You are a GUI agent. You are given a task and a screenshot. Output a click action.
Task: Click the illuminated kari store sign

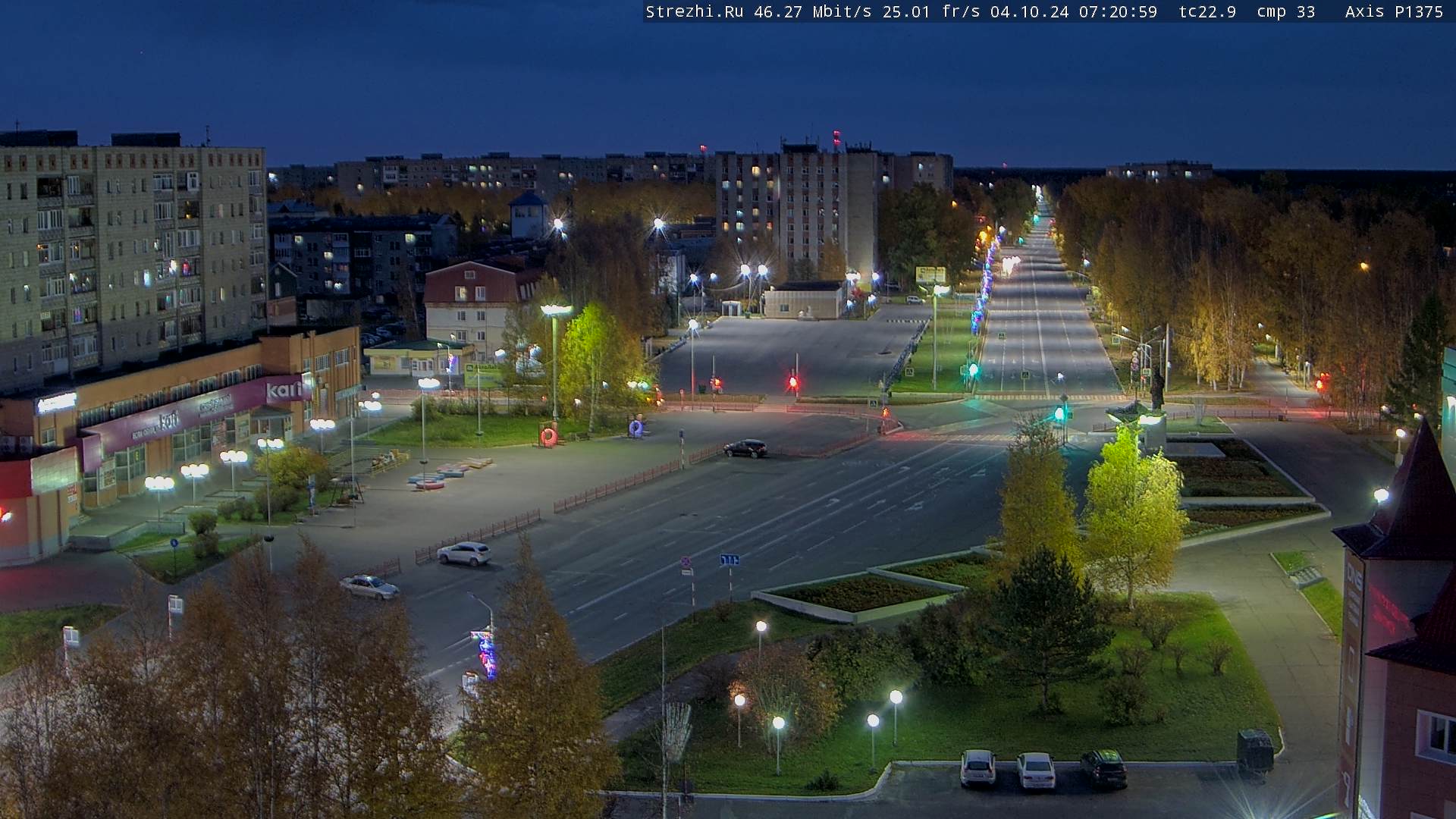pyautogui.click(x=284, y=391)
